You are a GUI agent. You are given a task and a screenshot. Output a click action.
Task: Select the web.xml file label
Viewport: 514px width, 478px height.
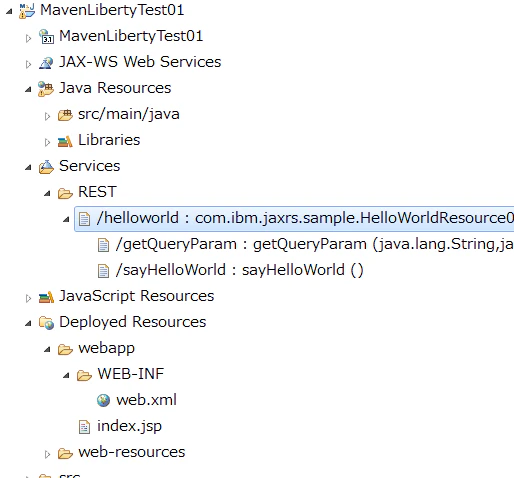click(146, 400)
